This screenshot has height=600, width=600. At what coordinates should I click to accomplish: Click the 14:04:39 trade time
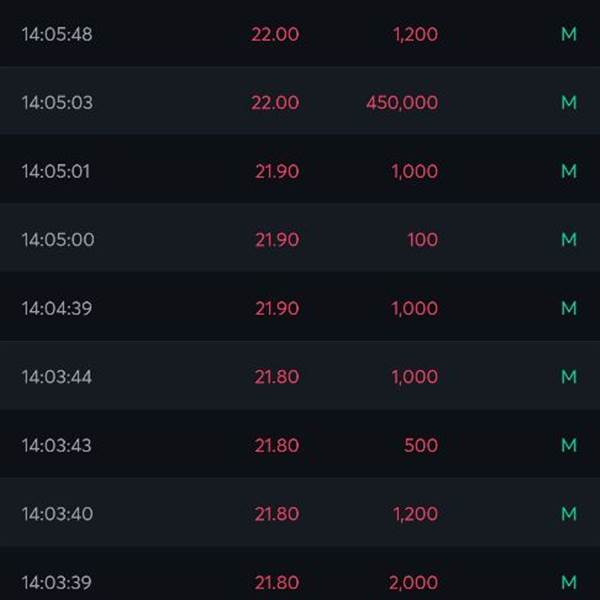[x=57, y=308]
